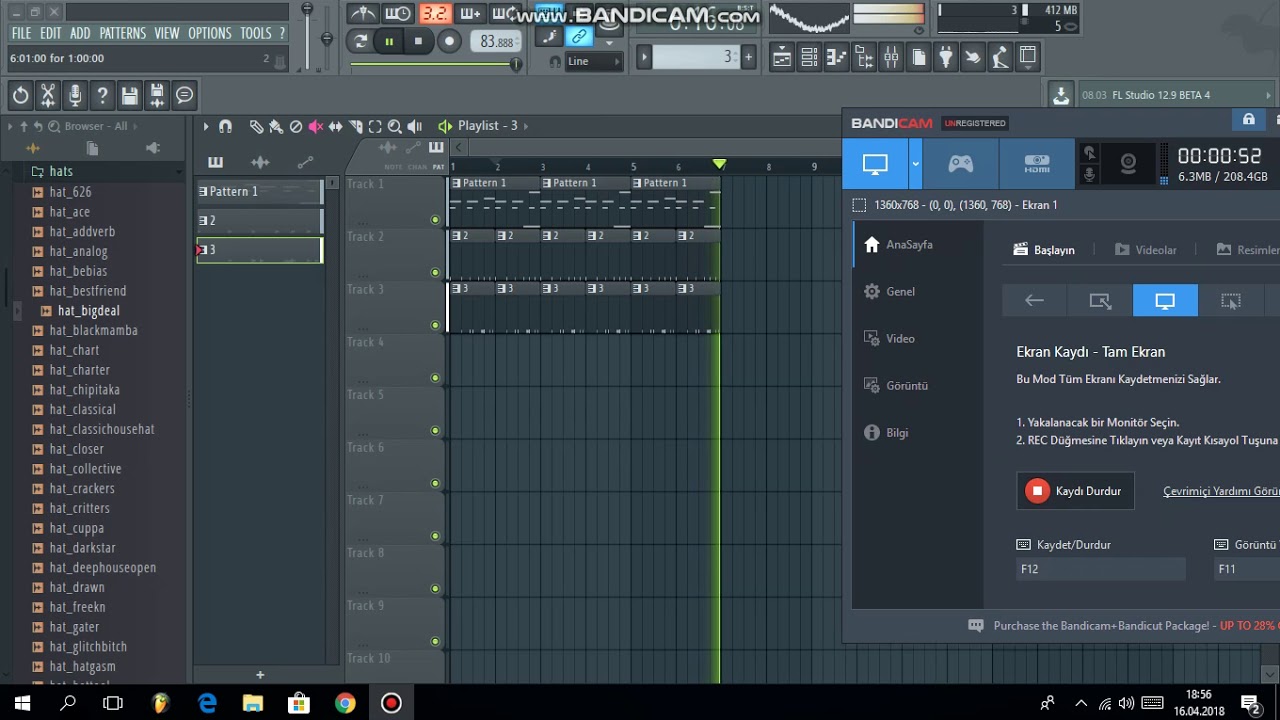Open the PATTERNS menu
The image size is (1280, 720).
(122, 33)
